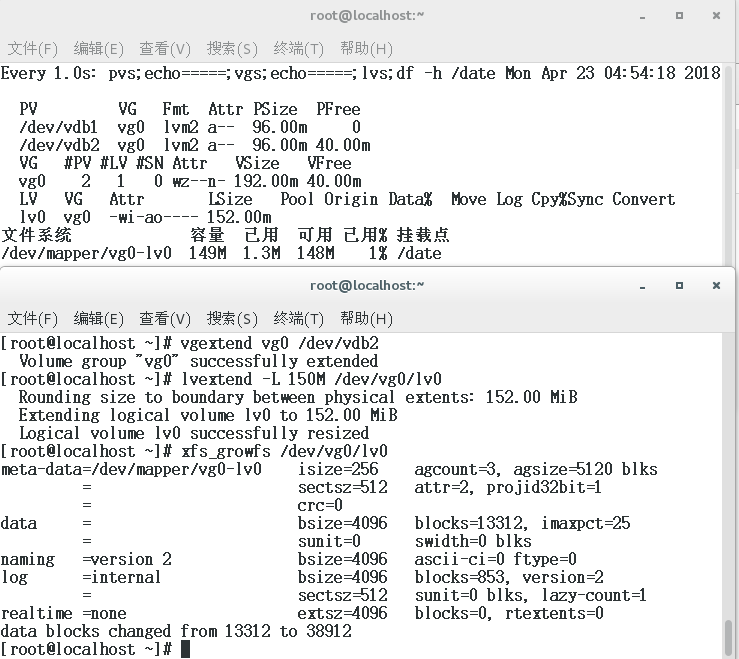The height and width of the screenshot is (659, 739).
Task: Click the date 'Mon Apr 23 04:54:18 2018'
Action: tap(613, 73)
